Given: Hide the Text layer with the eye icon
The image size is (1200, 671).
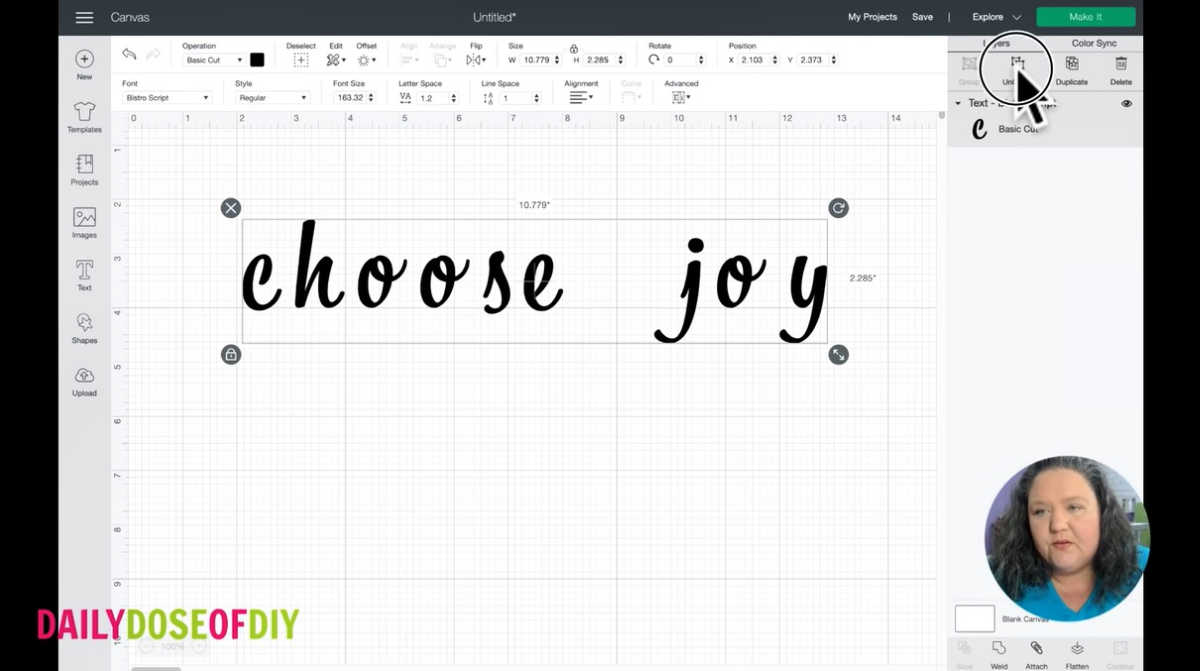Looking at the screenshot, I should [x=1127, y=103].
